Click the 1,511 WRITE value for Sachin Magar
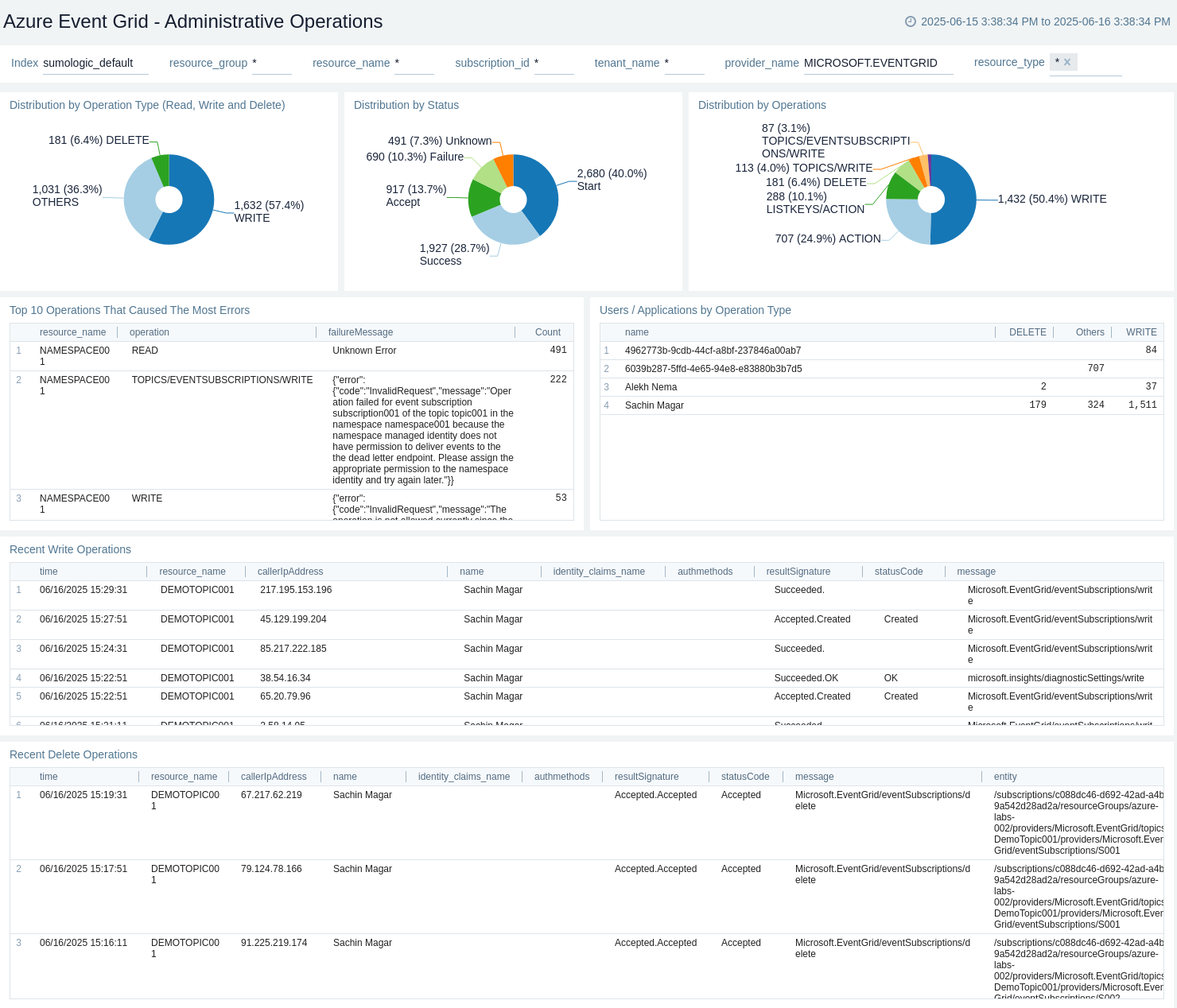 pyautogui.click(x=1143, y=405)
